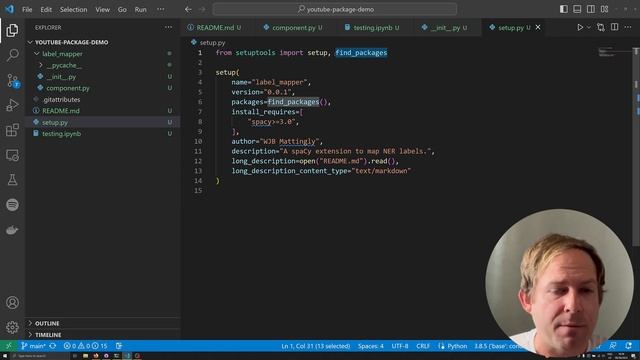Click the feedback icon in status bar
This screenshot has width=640, height=360.
tap(613, 346)
